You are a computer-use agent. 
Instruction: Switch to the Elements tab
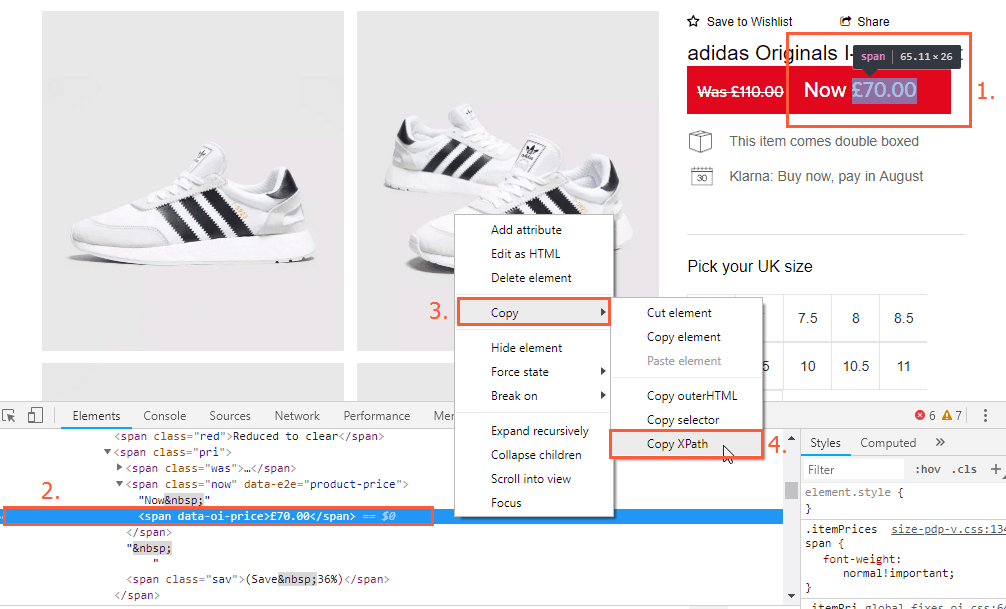96,416
